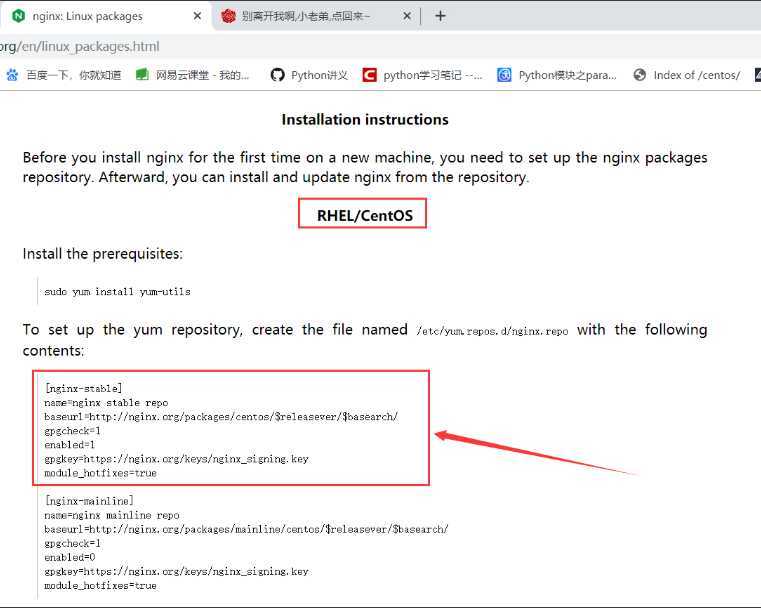Screen dimensions: 761x608
Task: Click the nginx favicon on the first tab
Action: pos(18,16)
